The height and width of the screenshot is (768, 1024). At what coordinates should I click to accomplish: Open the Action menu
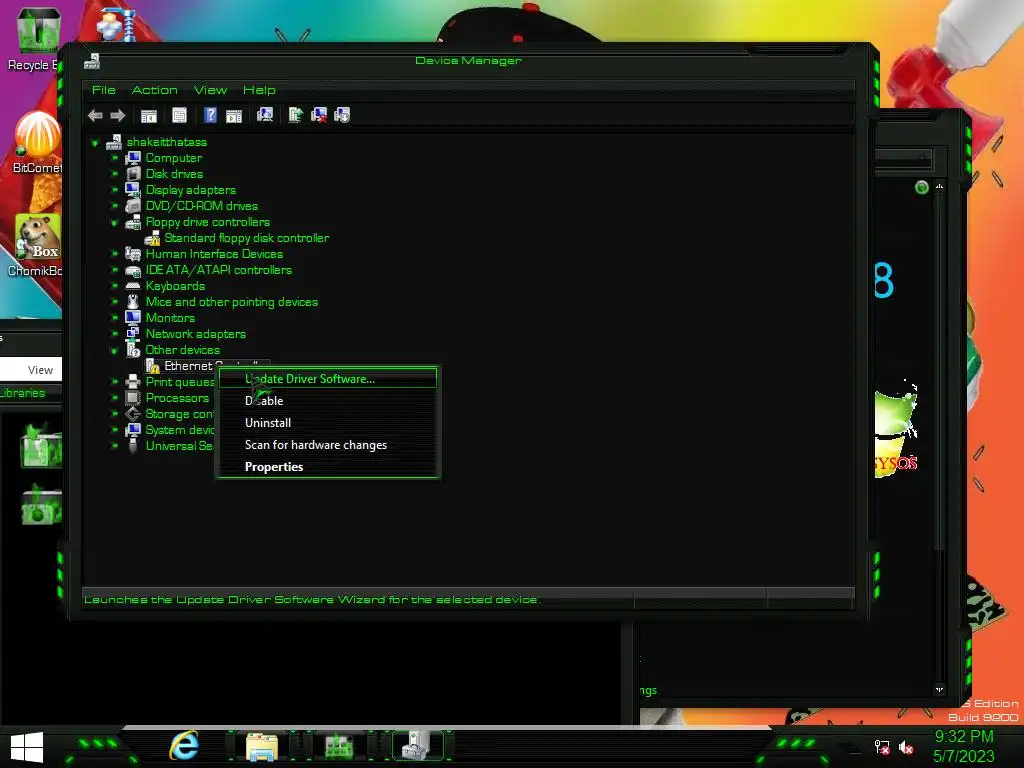click(155, 90)
